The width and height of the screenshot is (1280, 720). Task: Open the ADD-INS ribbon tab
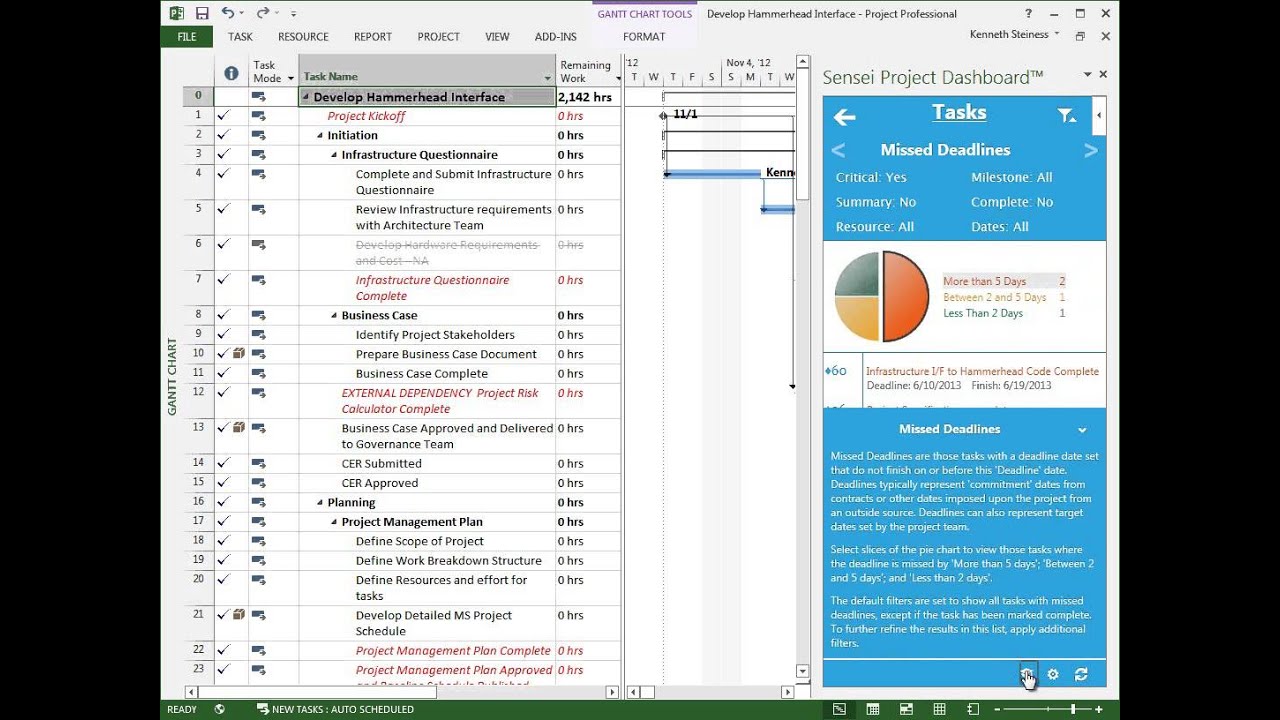pos(555,37)
